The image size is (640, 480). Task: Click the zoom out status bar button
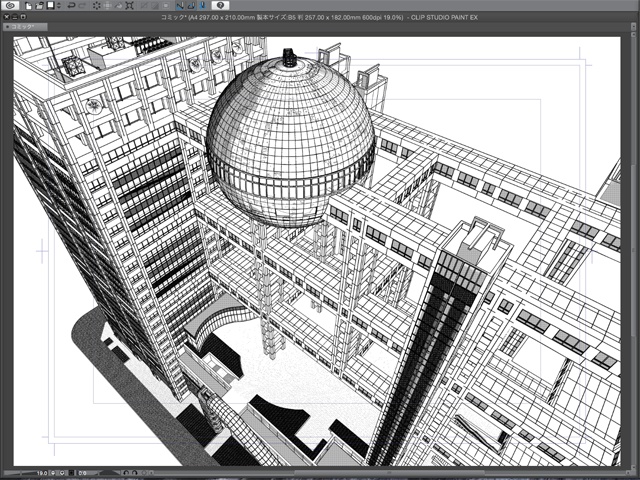[53, 473]
